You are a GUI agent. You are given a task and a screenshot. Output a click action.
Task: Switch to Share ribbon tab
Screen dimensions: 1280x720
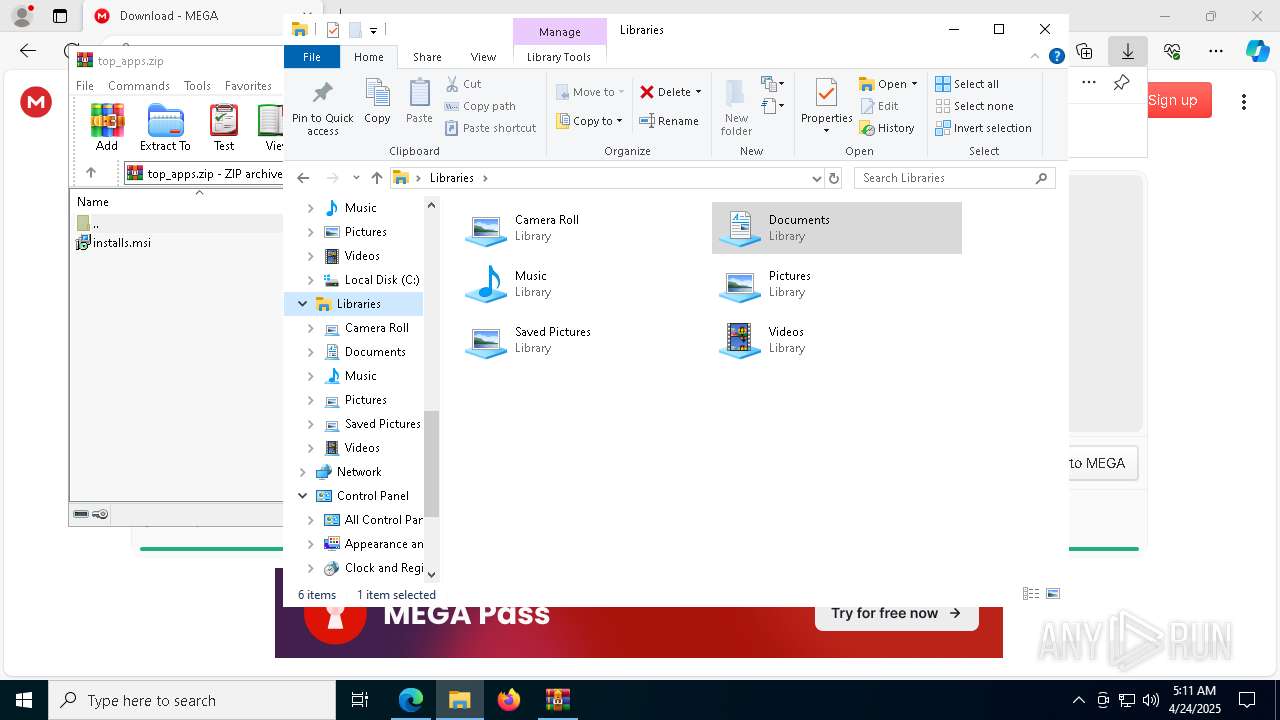pos(427,57)
